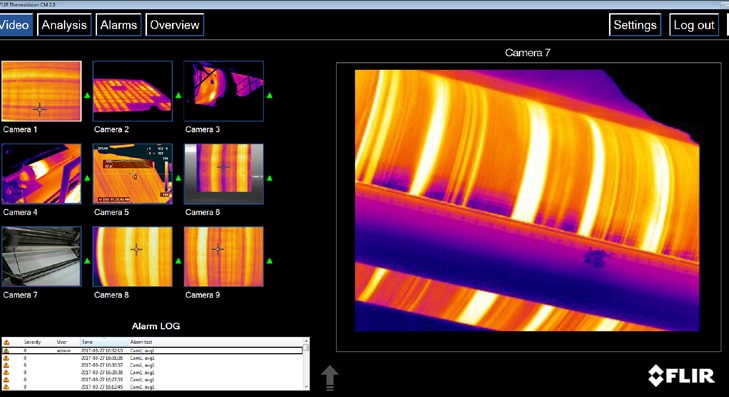Open Settings
729x397 pixels.
point(635,25)
